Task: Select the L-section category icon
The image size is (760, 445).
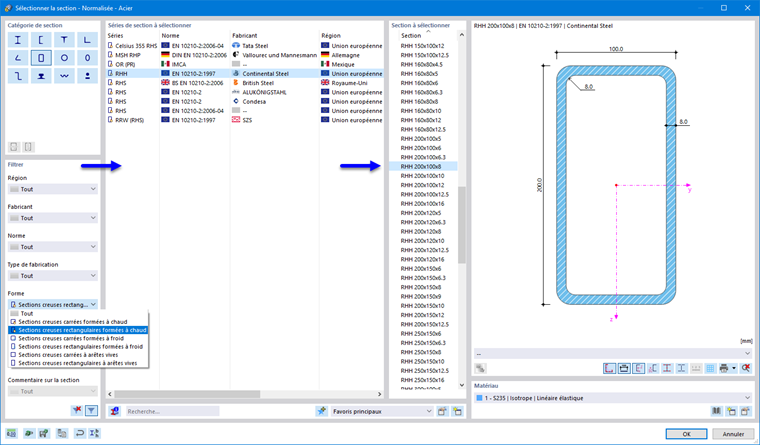Action: point(87,40)
